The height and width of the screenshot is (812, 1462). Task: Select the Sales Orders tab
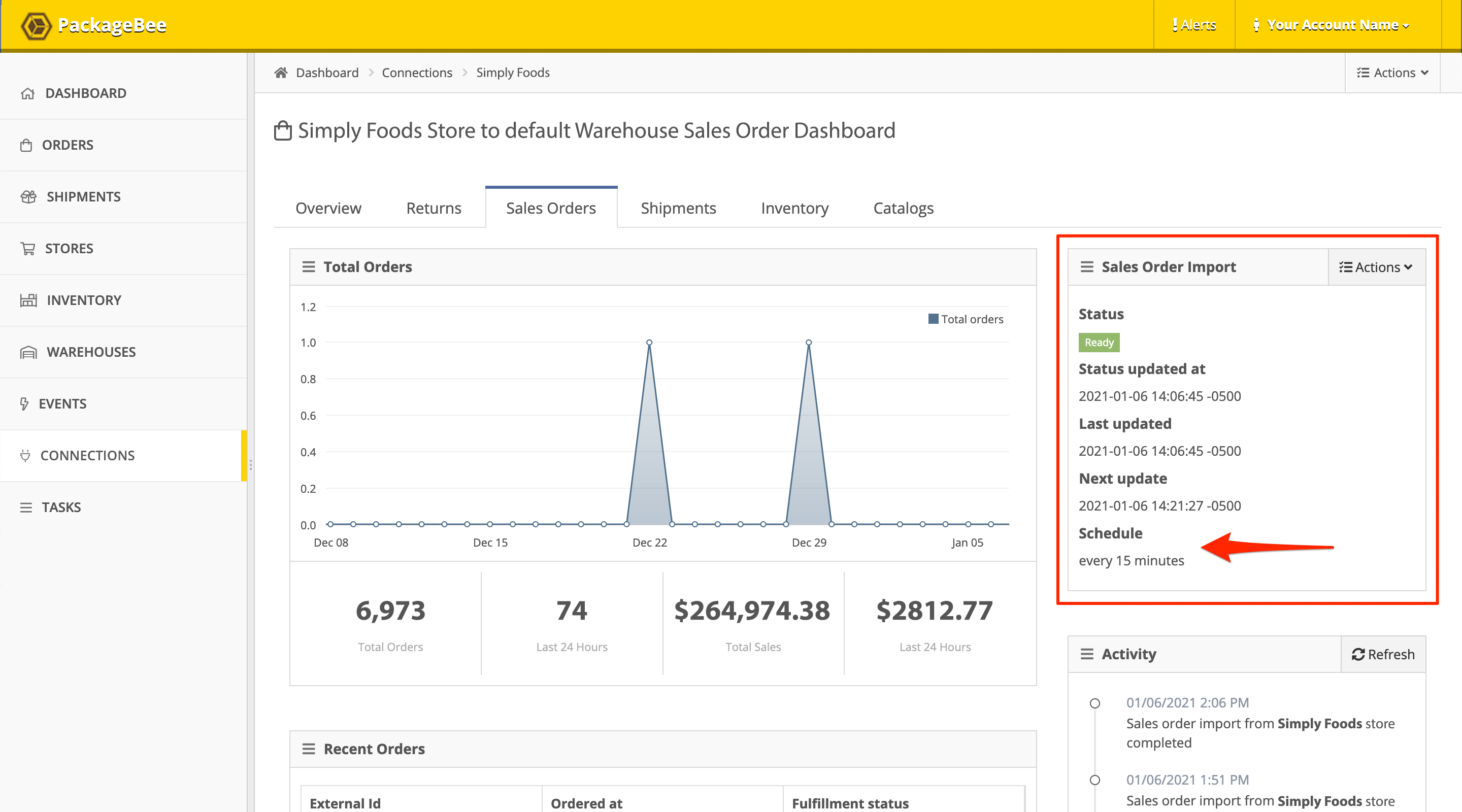[551, 208]
